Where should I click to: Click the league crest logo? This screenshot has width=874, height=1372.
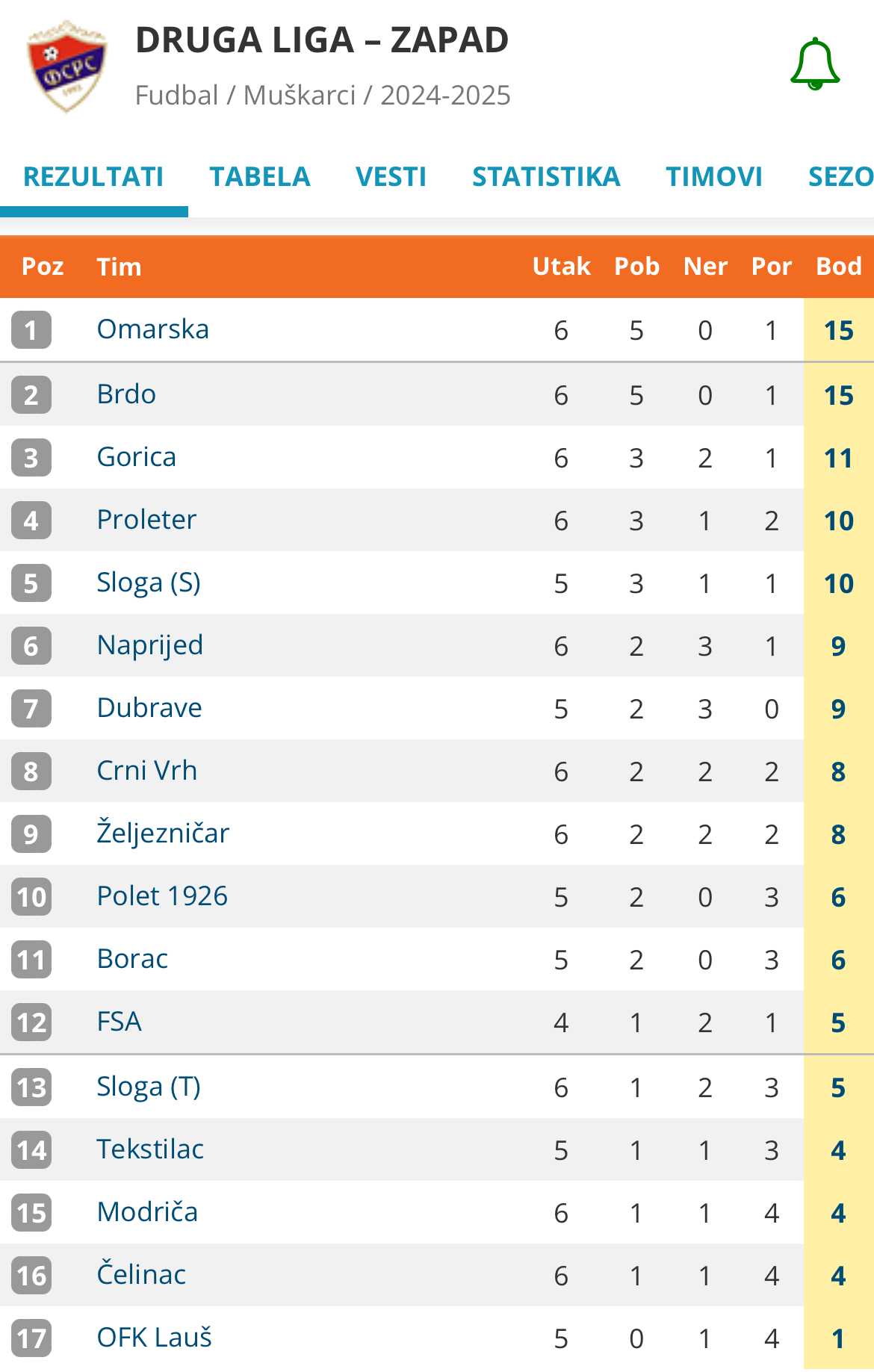(67, 66)
